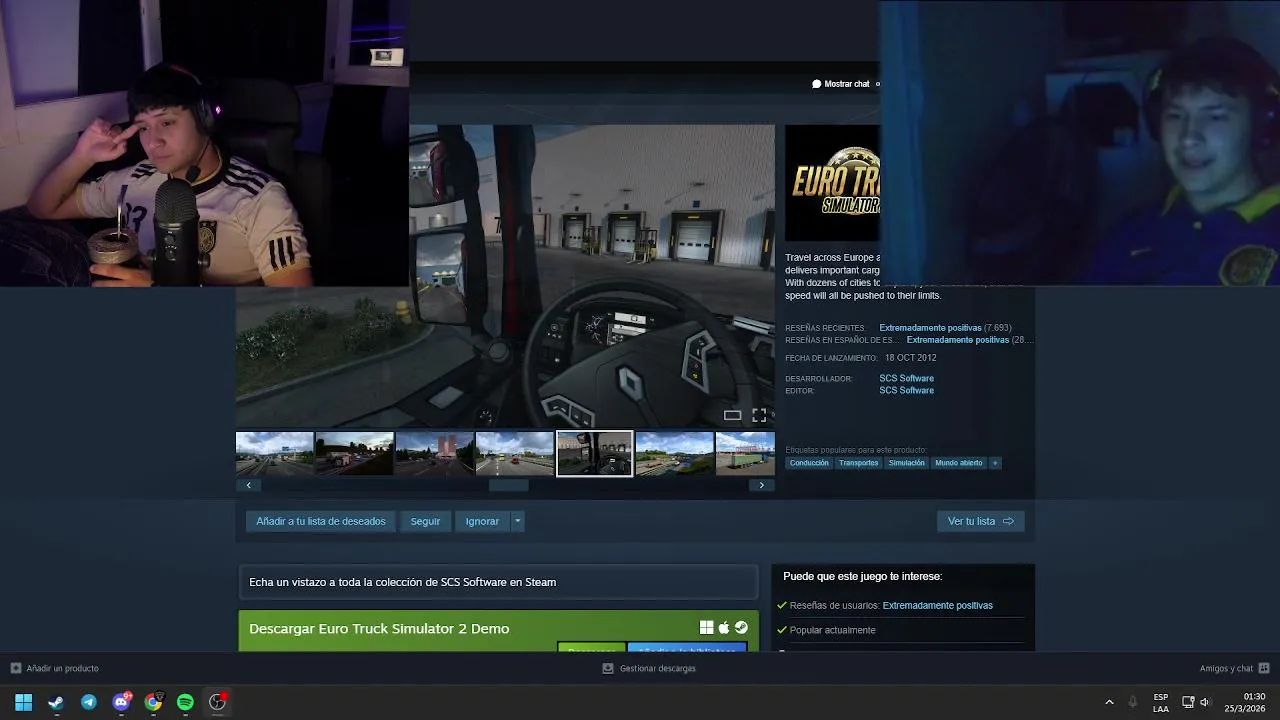Screen dimensions: 1280x720
Task: Open Gestionar descargas in Steam
Action: (649, 668)
